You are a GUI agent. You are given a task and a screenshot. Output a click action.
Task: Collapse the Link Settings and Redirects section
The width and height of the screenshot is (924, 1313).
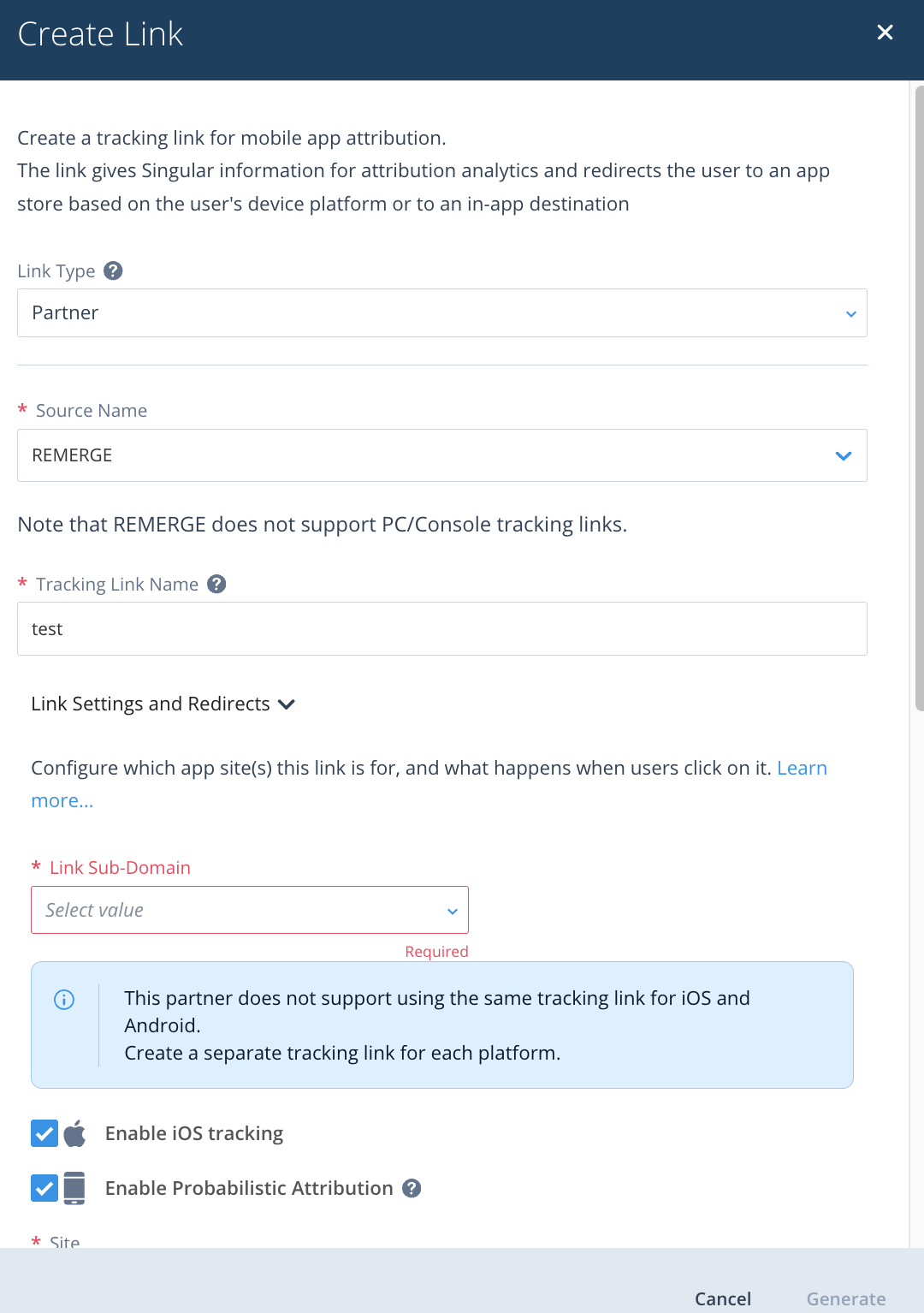click(163, 704)
